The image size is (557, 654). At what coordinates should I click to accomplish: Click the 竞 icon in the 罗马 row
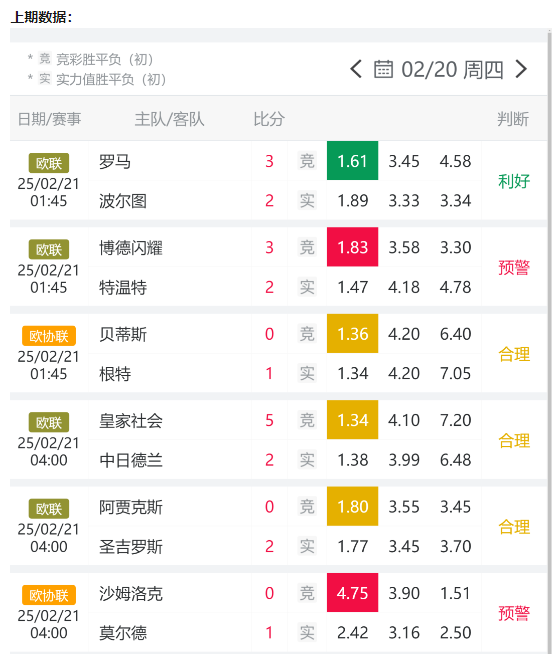click(x=307, y=161)
